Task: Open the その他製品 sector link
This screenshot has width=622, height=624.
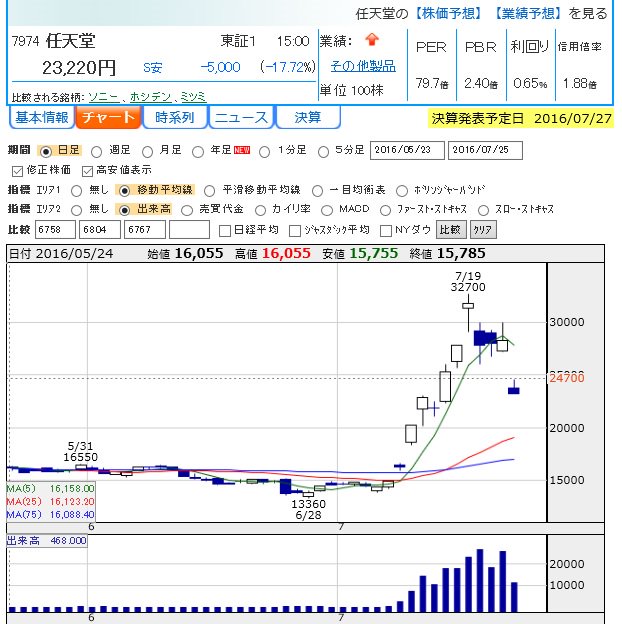Action: coord(363,66)
